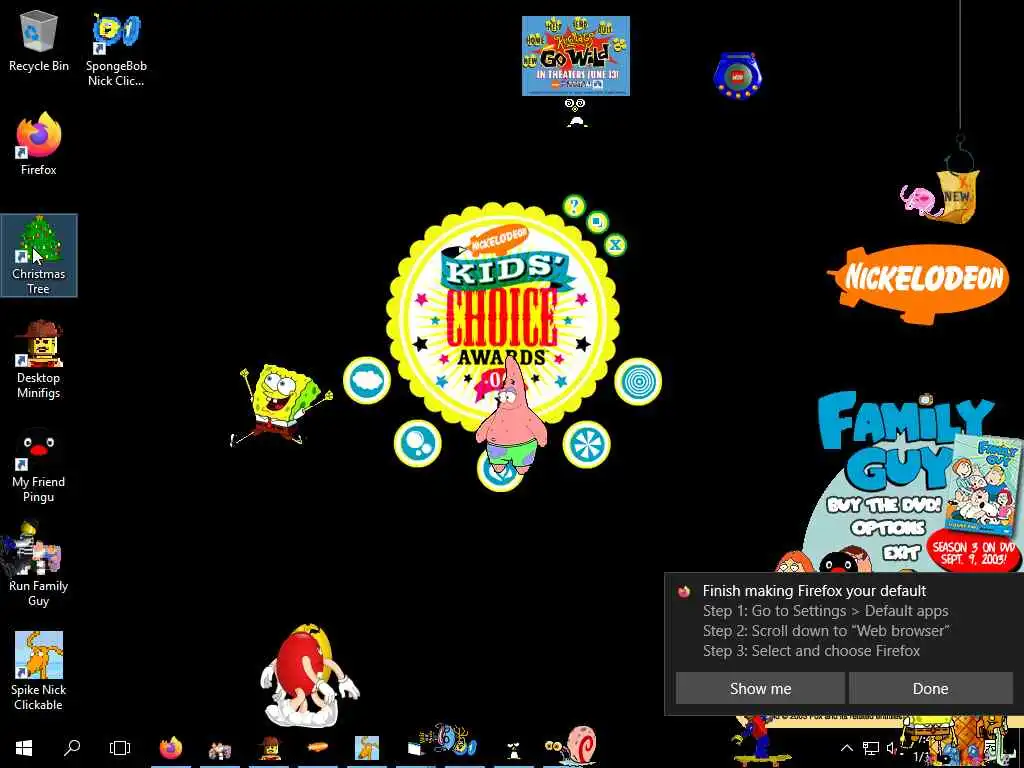Click the help question-mark button on Kids' Choice widget
The width and height of the screenshot is (1024, 768).
coord(574,206)
